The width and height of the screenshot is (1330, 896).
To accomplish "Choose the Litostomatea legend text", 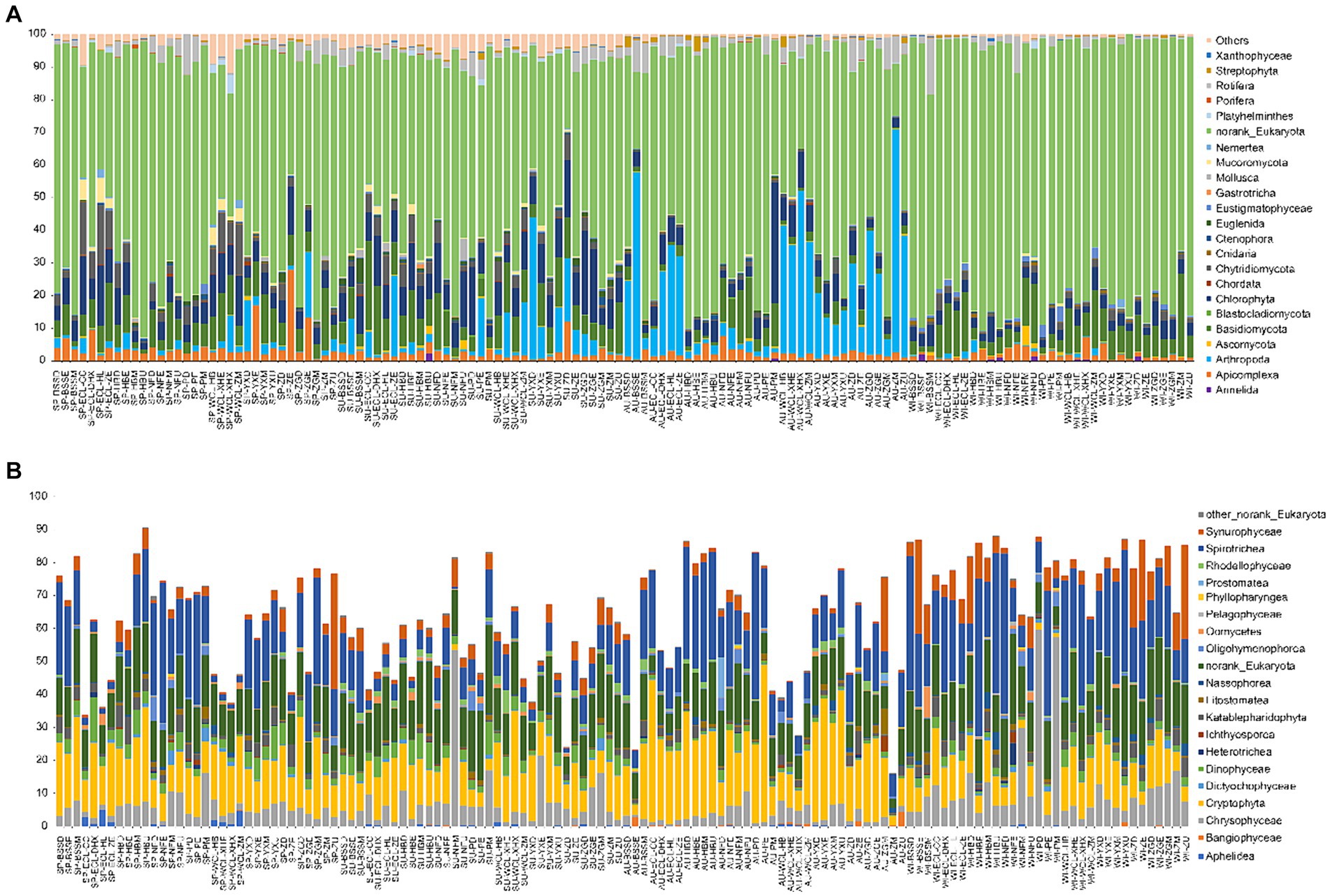I will click(x=1237, y=700).
